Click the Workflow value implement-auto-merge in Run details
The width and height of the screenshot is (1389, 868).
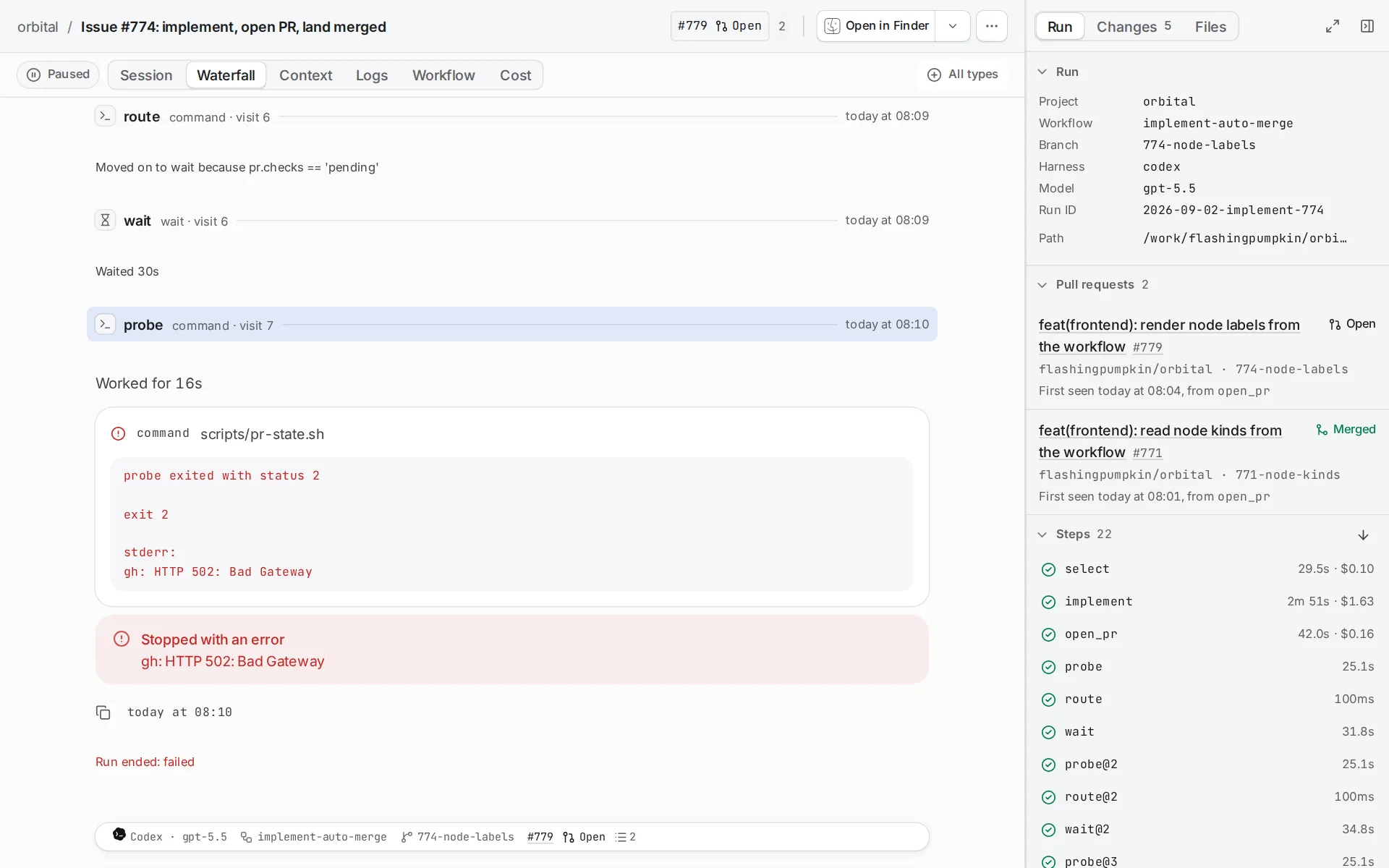(x=1218, y=123)
